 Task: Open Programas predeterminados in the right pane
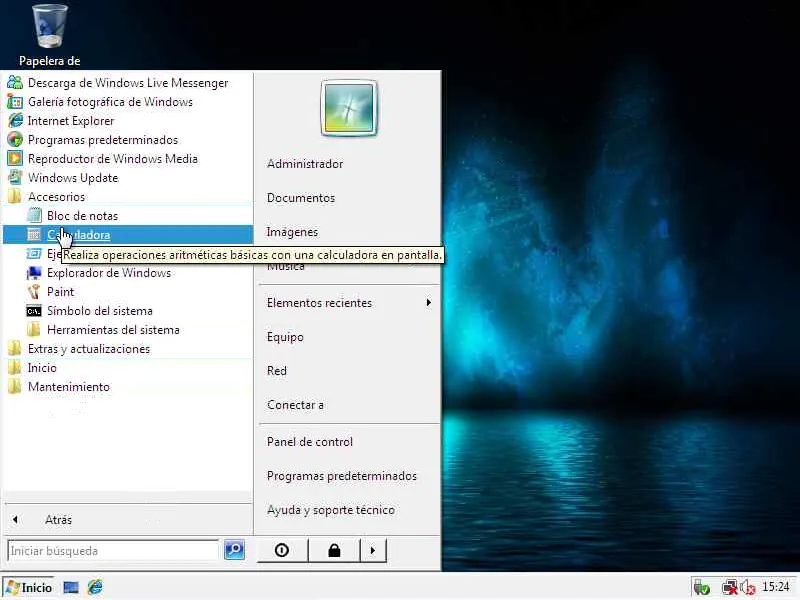(341, 476)
